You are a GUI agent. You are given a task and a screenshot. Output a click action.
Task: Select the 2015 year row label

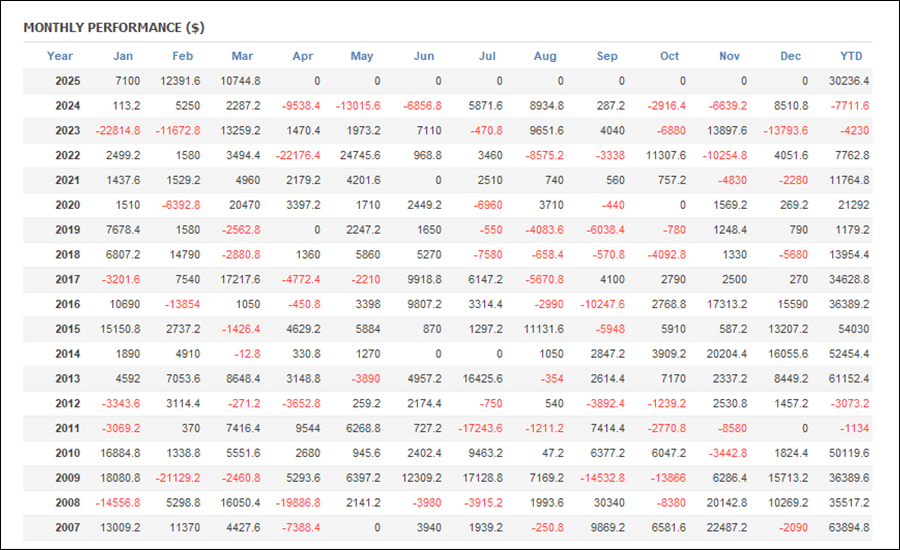coord(68,329)
